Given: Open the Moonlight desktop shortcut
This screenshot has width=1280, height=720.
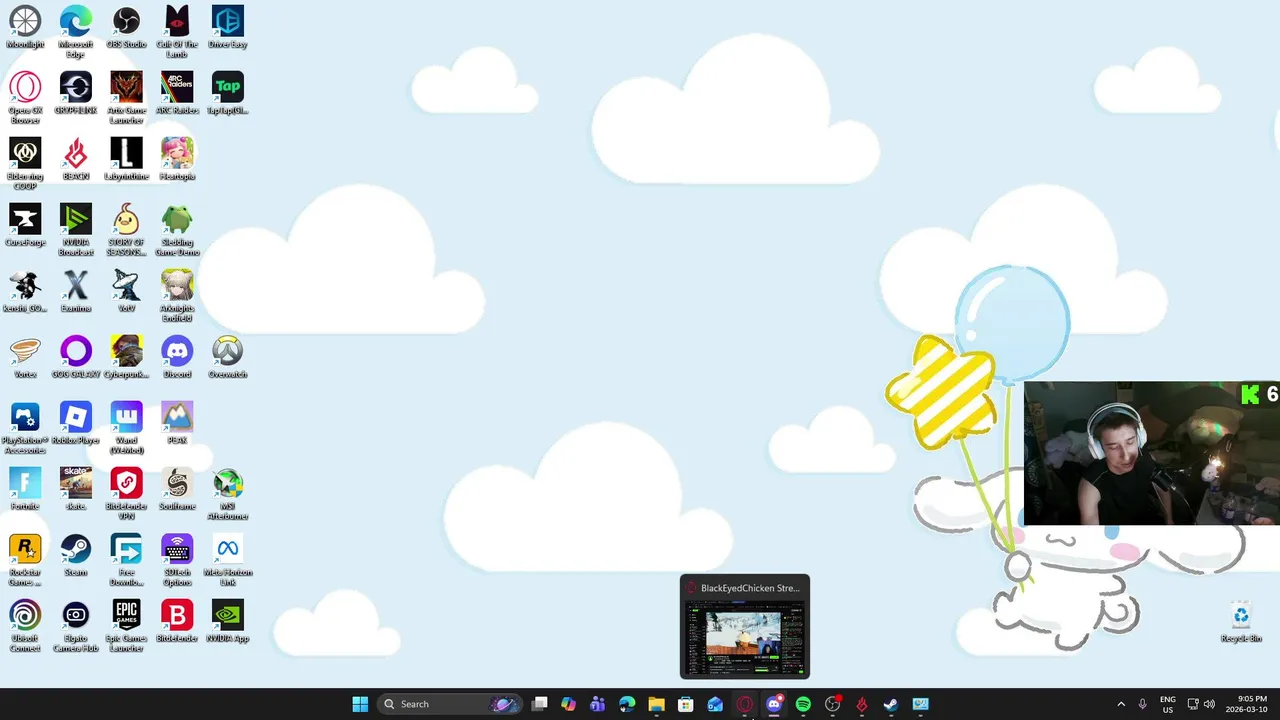Looking at the screenshot, I should pyautogui.click(x=25, y=27).
